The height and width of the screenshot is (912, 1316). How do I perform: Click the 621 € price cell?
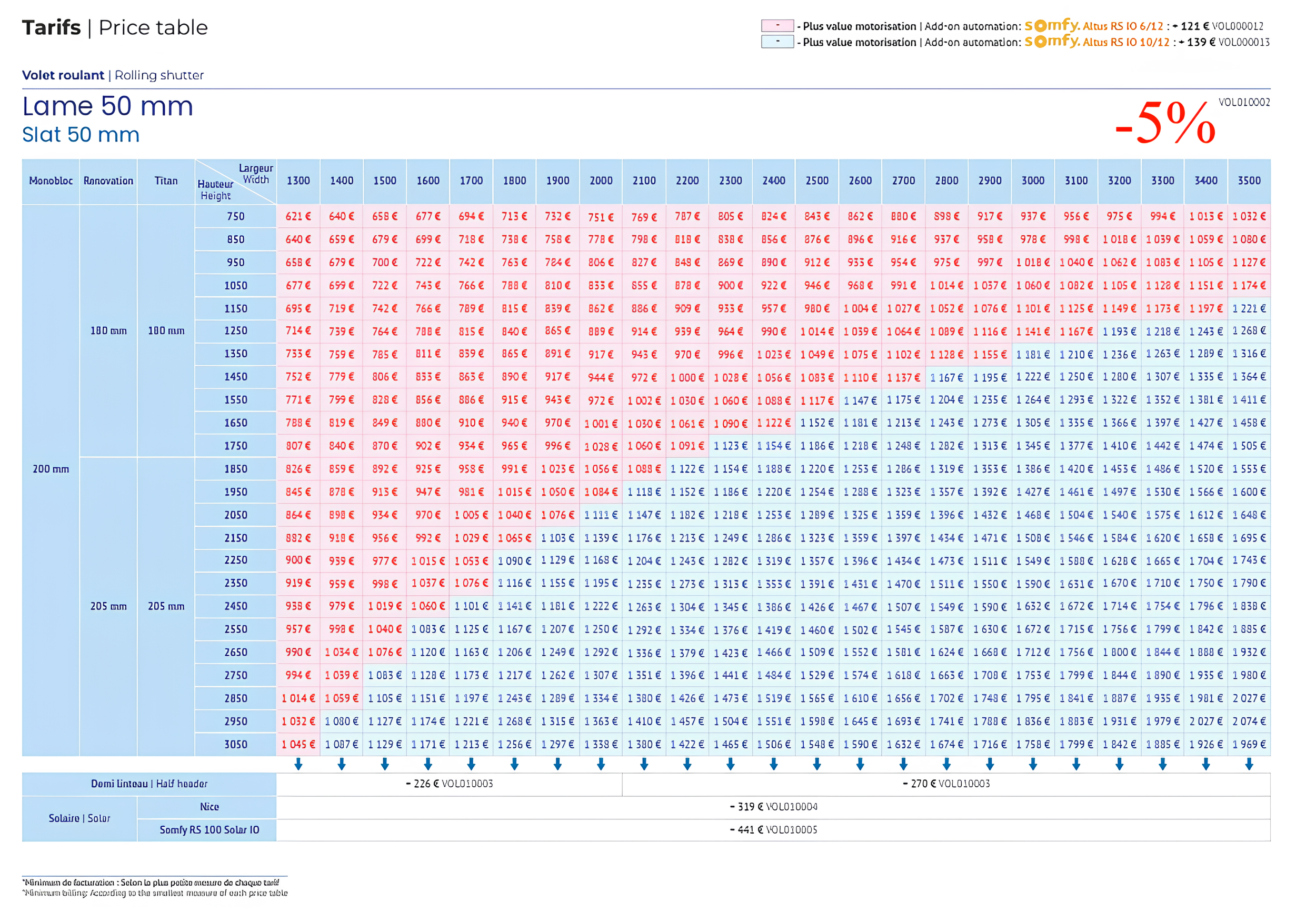[298, 217]
